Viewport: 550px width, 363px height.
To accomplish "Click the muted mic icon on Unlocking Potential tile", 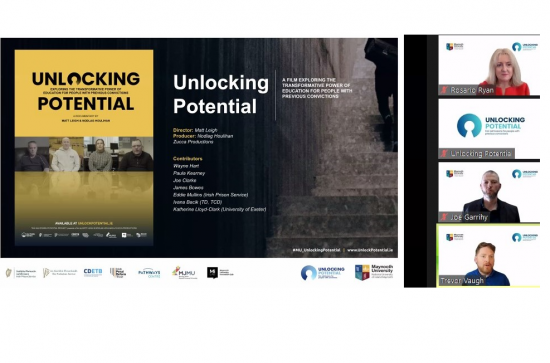I will (x=444, y=153).
